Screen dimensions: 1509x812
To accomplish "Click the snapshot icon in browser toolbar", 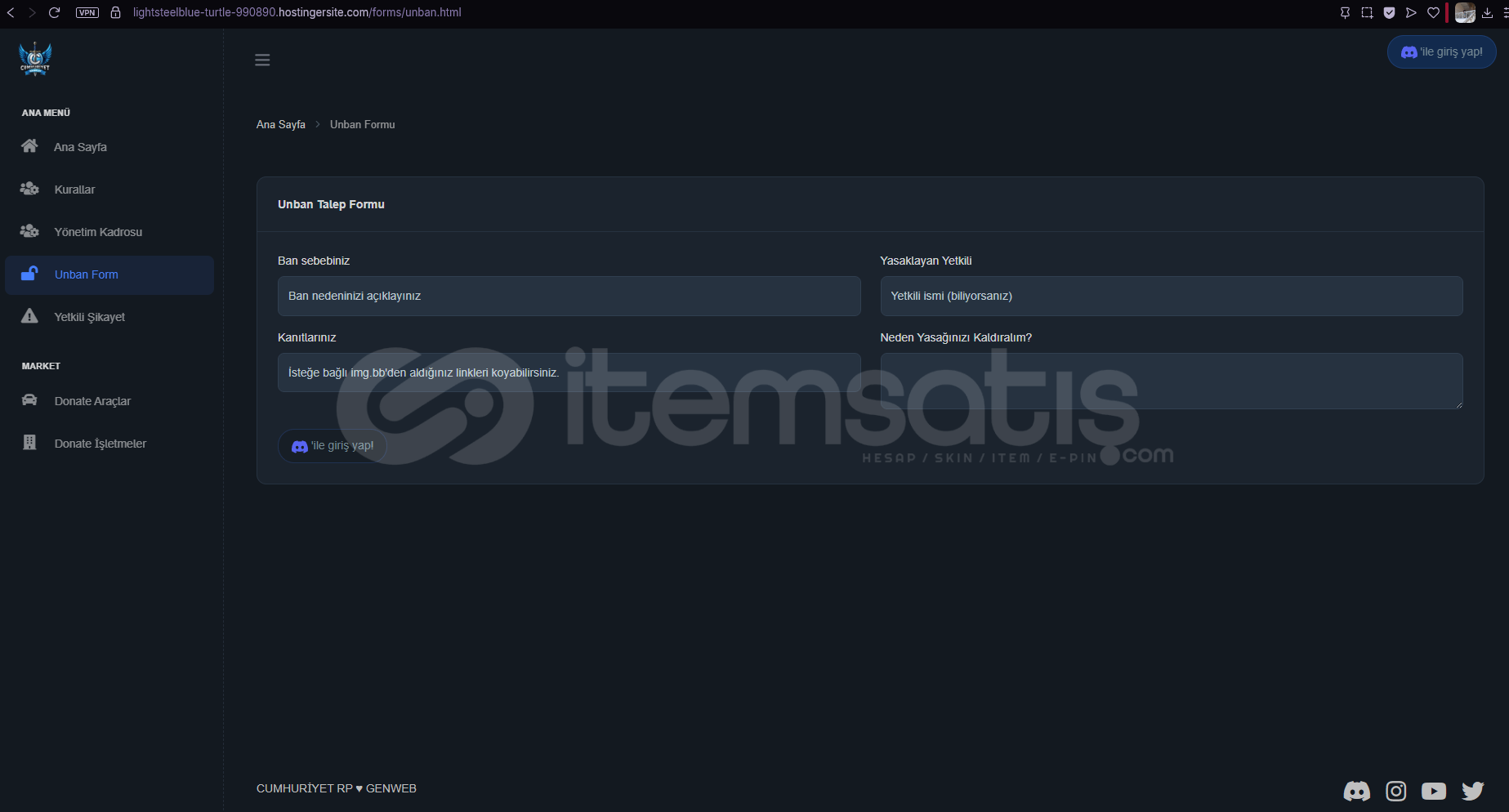I will pos(1367,12).
